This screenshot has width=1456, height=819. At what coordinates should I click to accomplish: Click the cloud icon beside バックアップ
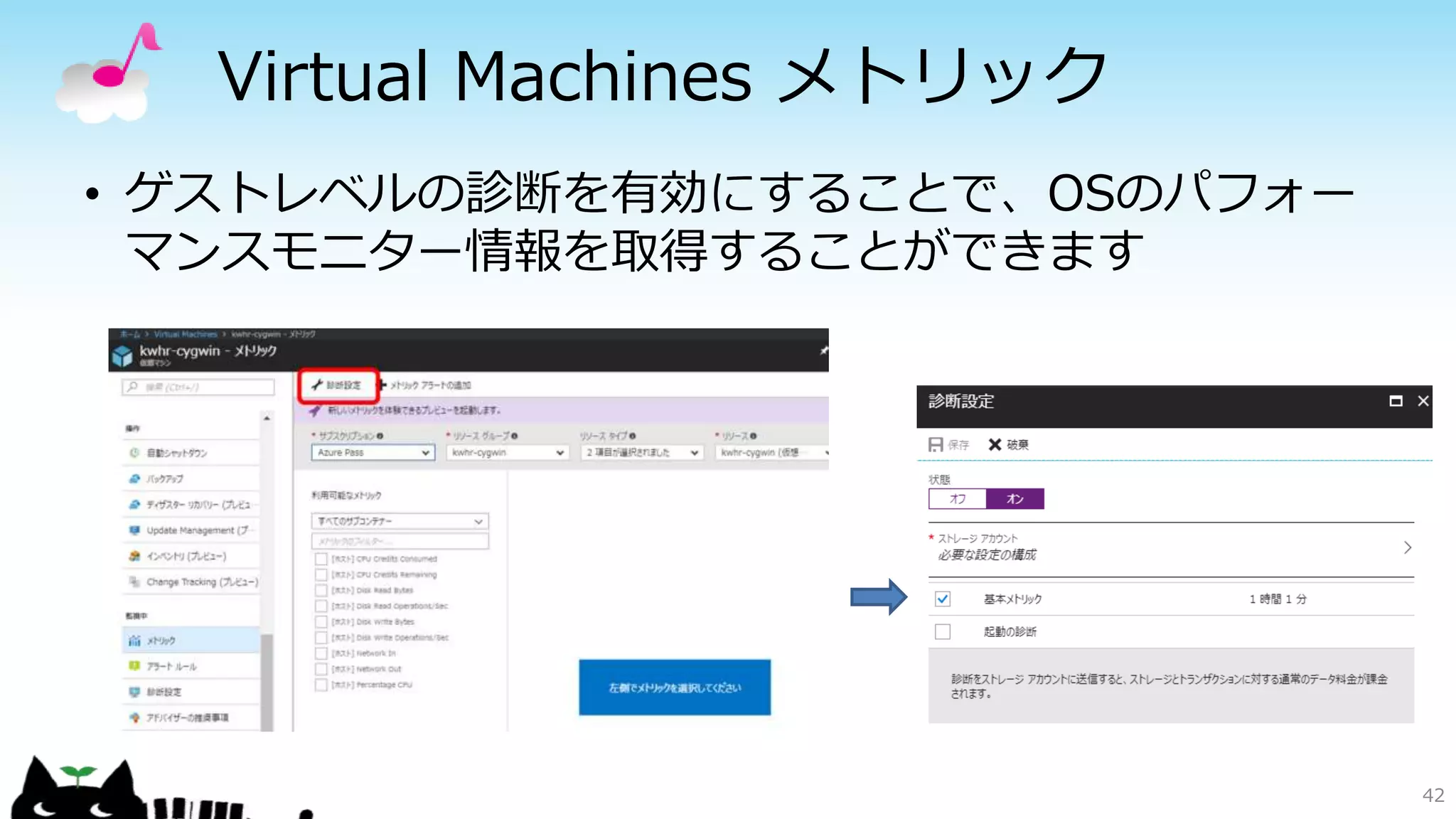coord(134,478)
